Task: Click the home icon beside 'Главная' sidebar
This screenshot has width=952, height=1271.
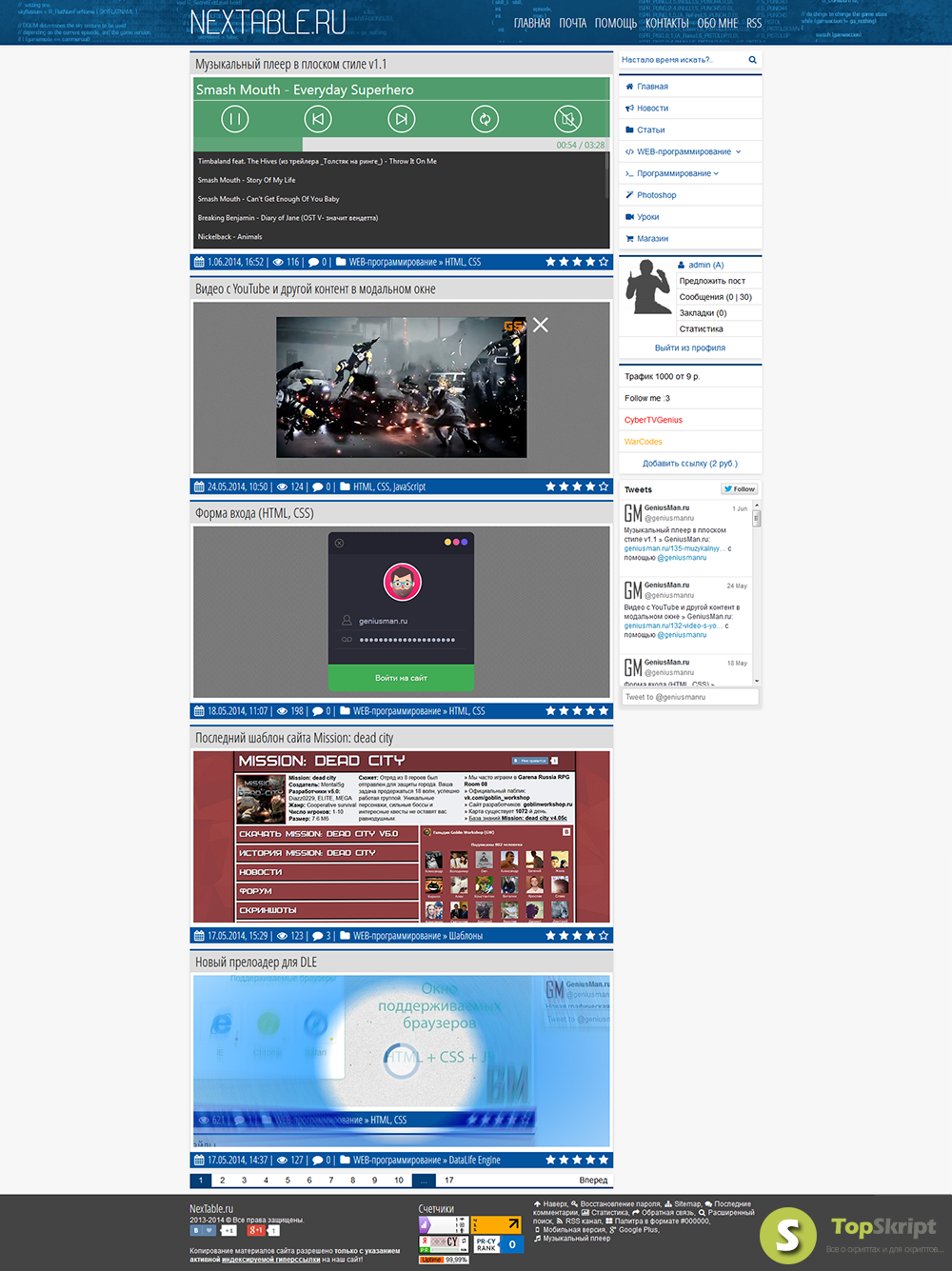Action: click(x=629, y=87)
